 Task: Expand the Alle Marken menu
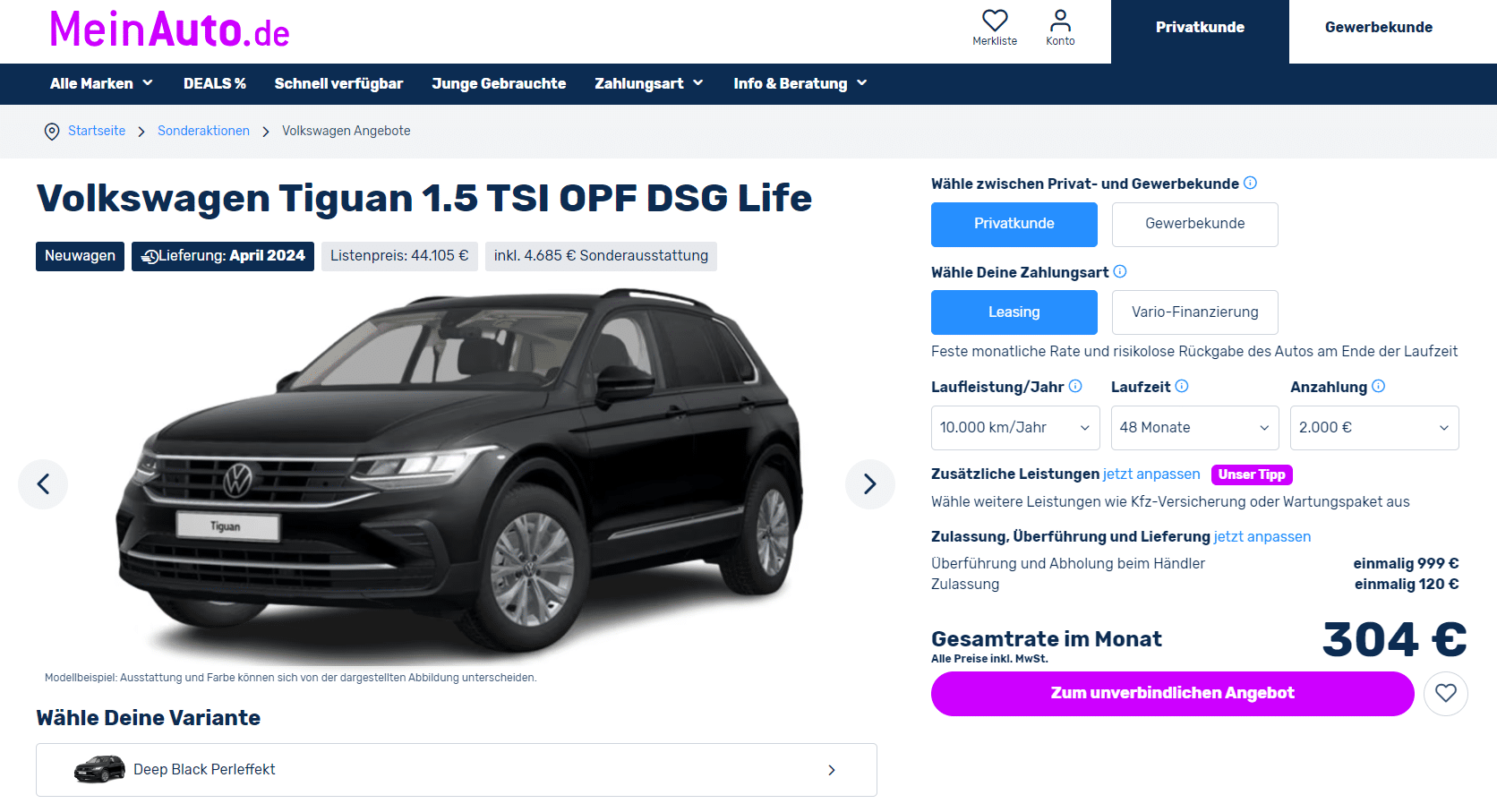101,83
